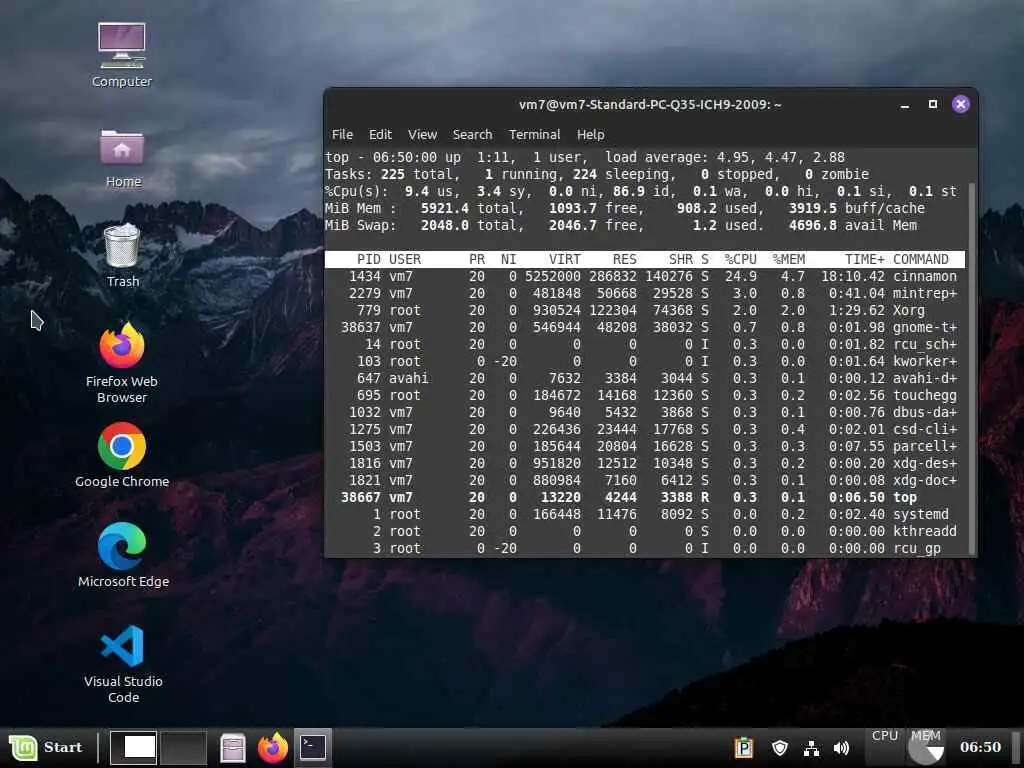Open the terminal File menu
The height and width of the screenshot is (768, 1024).
[x=342, y=135]
